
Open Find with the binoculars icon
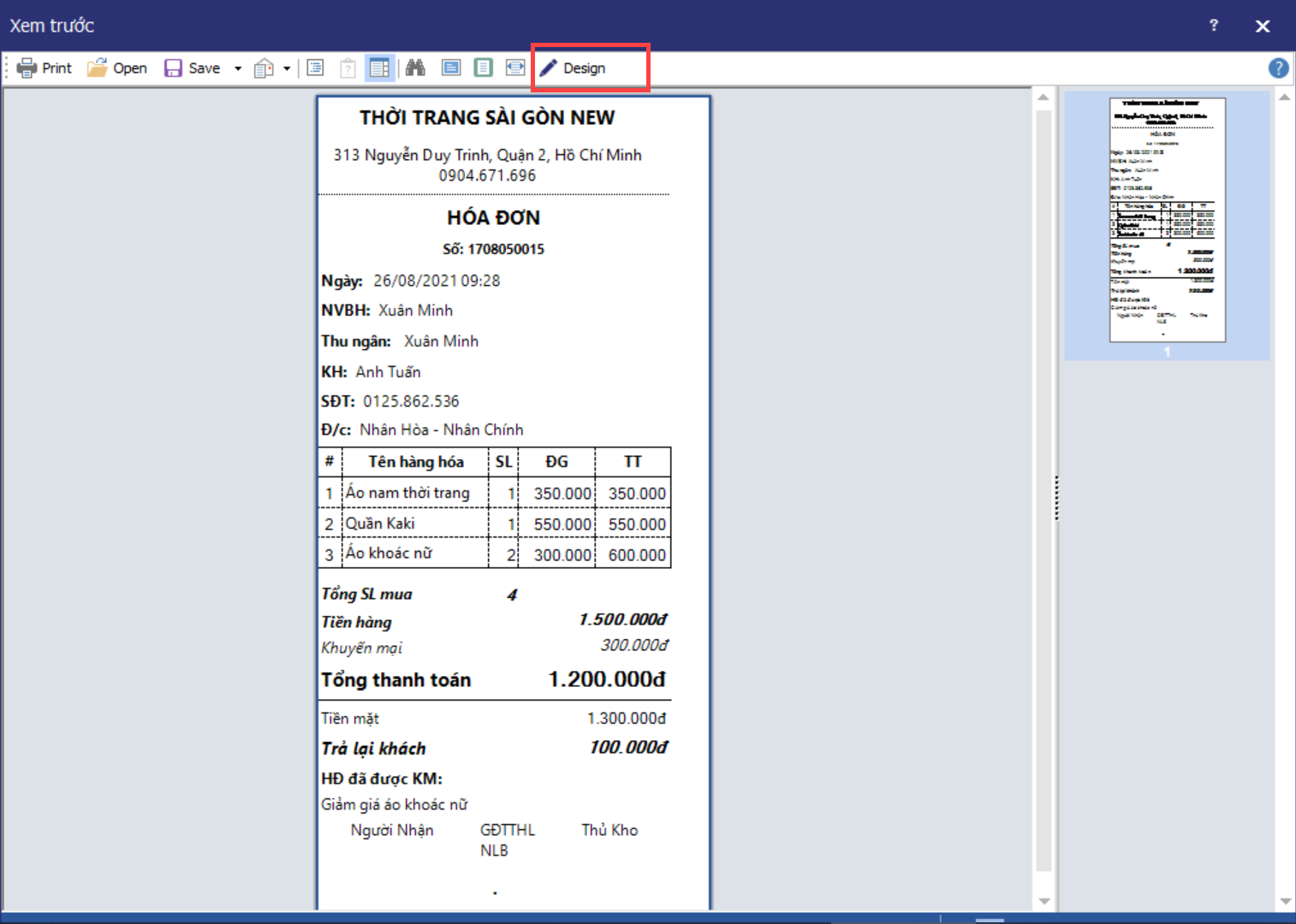(416, 68)
